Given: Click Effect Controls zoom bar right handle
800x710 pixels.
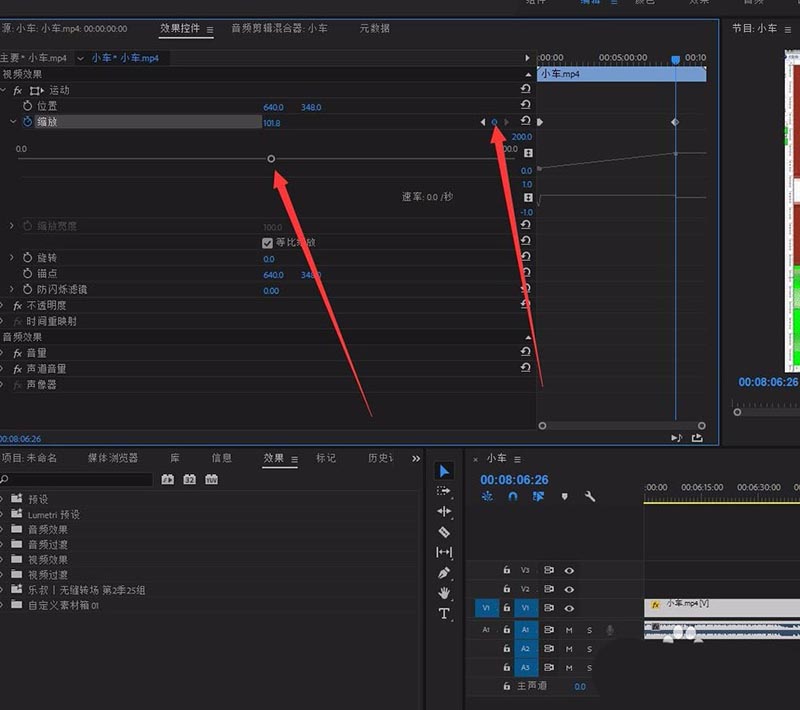Looking at the screenshot, I should (702, 426).
